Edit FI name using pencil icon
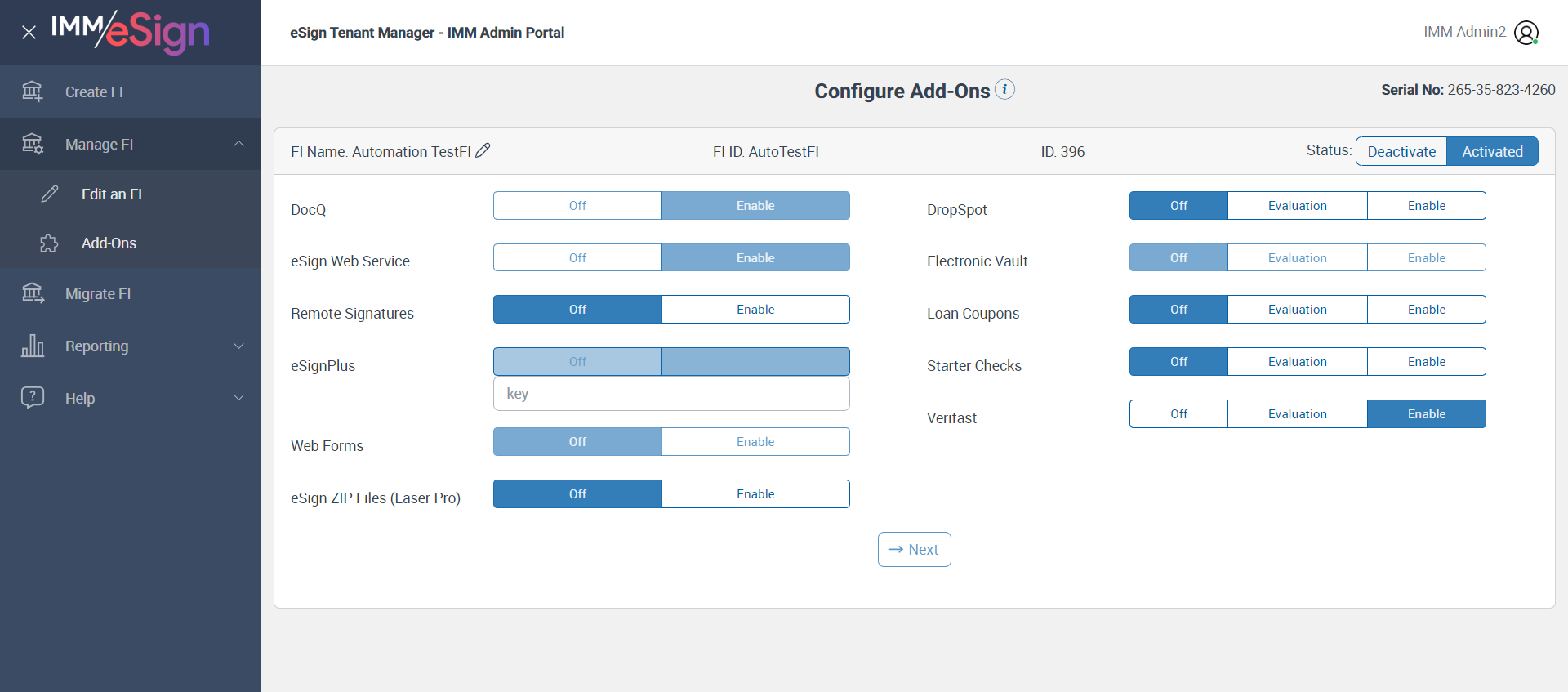Image resolution: width=1568 pixels, height=692 pixels. point(483,150)
